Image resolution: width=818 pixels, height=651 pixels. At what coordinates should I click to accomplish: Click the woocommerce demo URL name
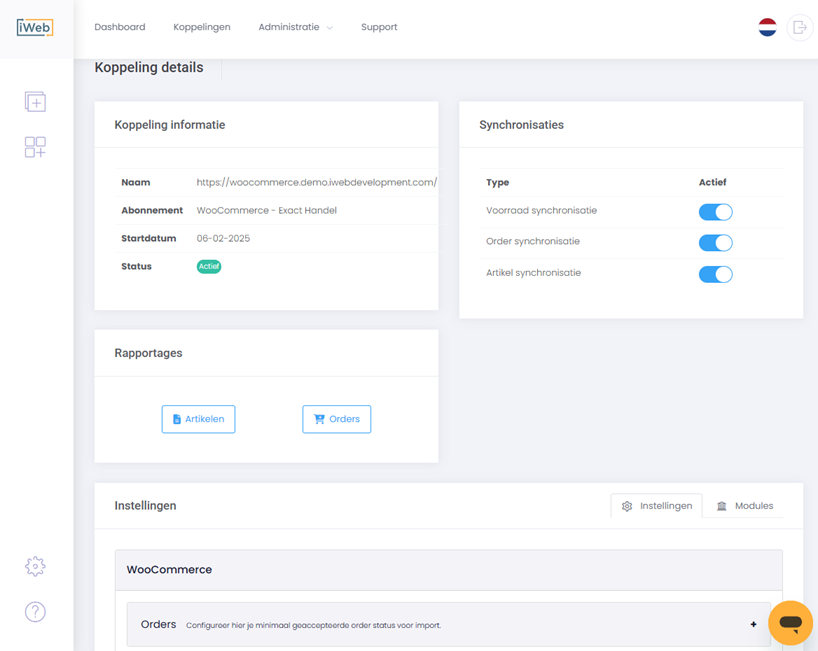pyautogui.click(x=317, y=182)
